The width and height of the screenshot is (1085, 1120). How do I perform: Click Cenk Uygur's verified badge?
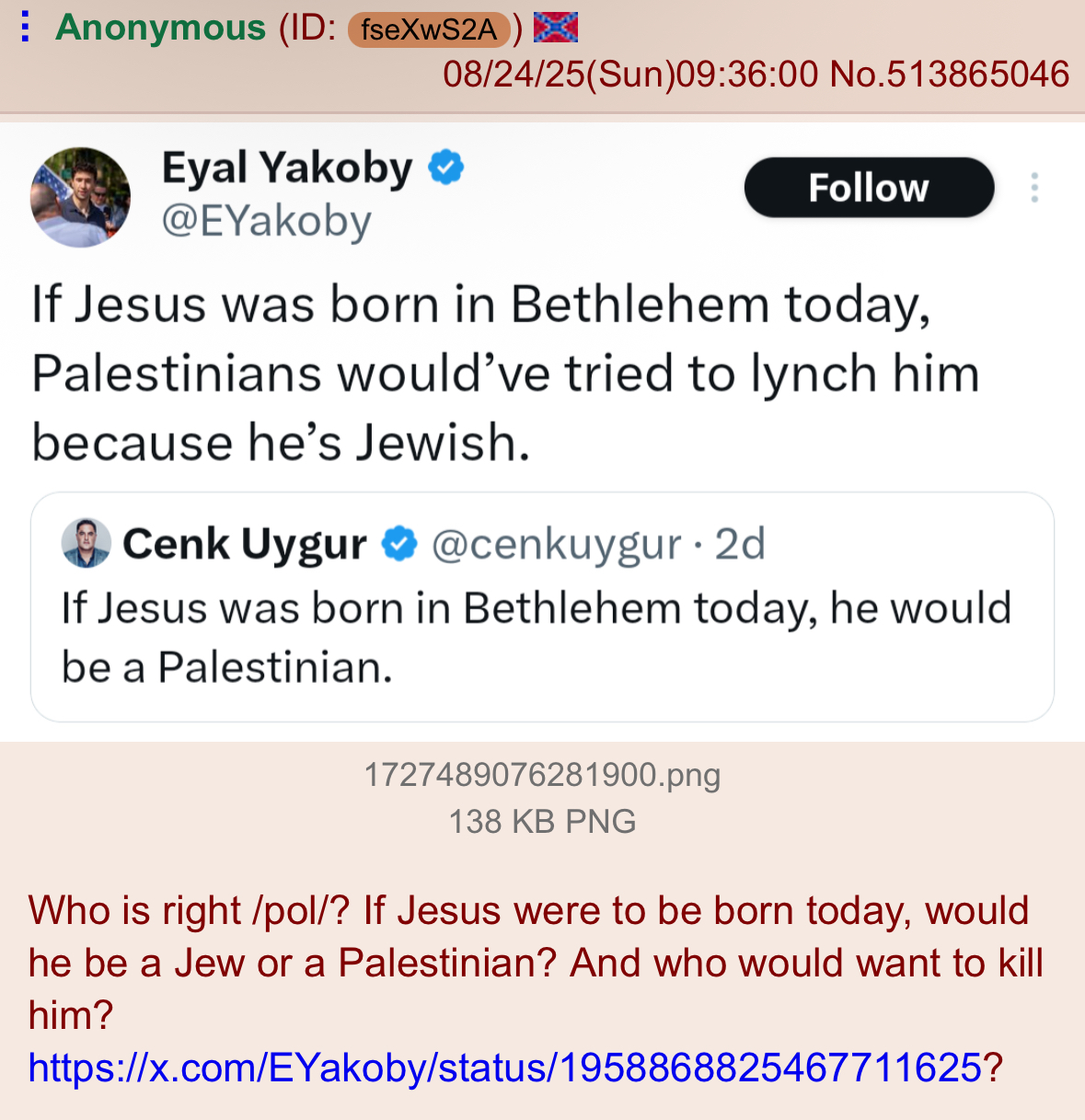click(x=399, y=543)
